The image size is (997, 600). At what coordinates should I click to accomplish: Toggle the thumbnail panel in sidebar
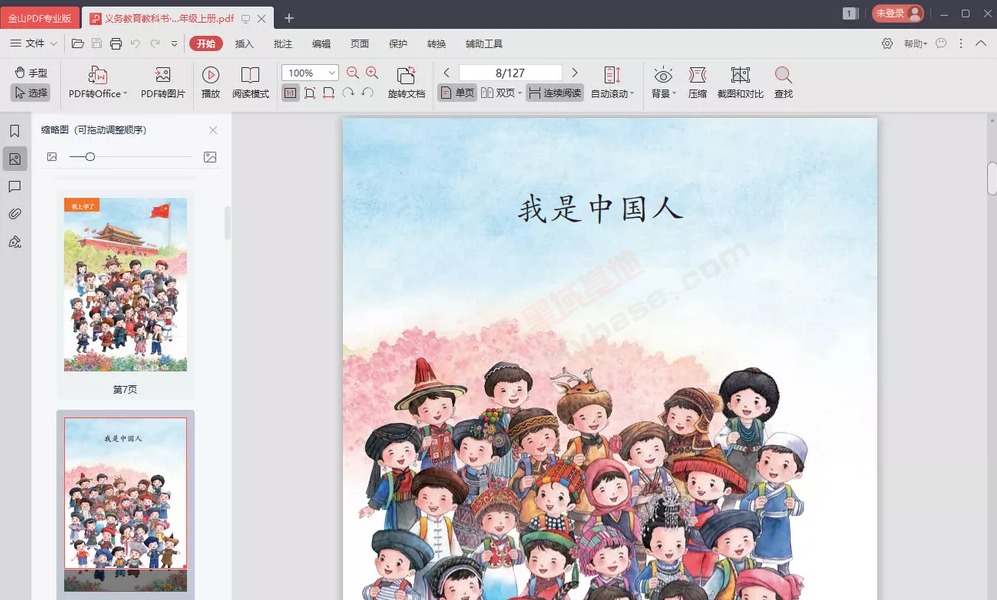pyautogui.click(x=15, y=159)
